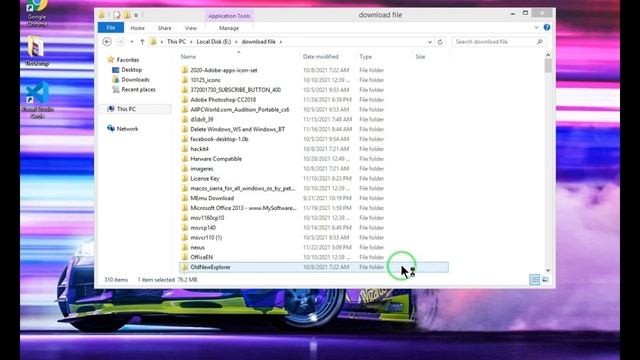Click vertical scrollbar thumb
Viewport: 640px width, 360px height.
548,66
